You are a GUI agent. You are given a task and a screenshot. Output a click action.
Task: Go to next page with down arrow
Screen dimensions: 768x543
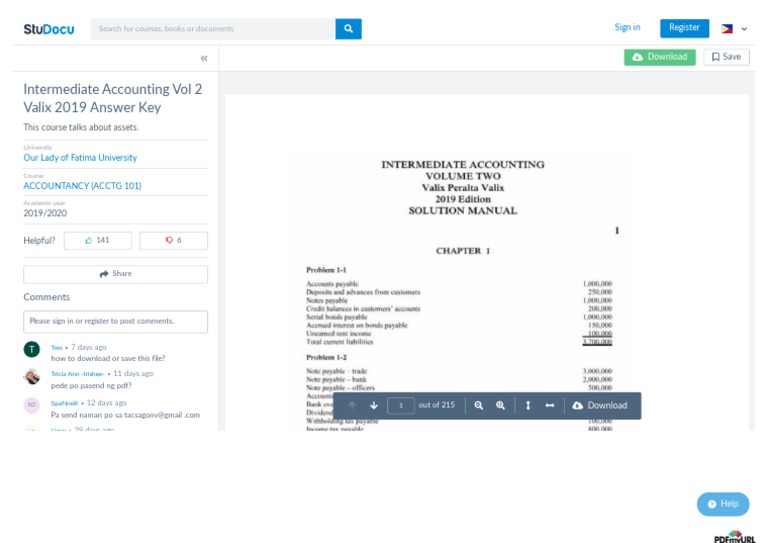374,405
